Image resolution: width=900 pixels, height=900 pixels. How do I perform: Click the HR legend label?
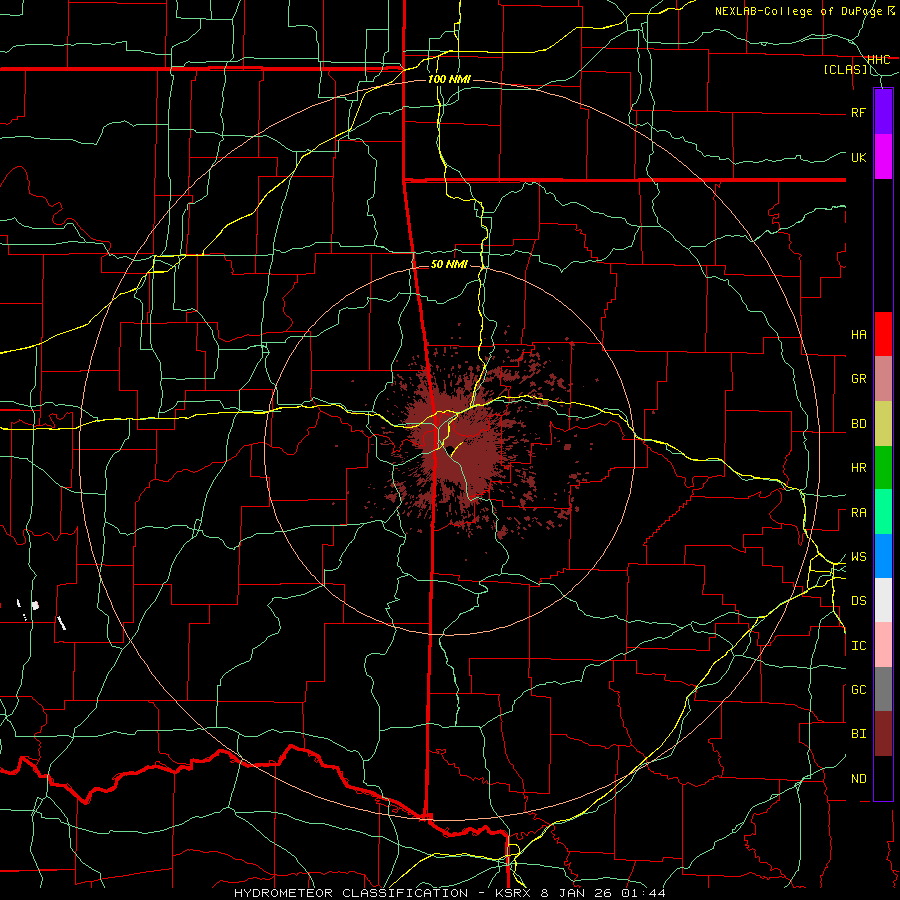[x=858, y=468]
